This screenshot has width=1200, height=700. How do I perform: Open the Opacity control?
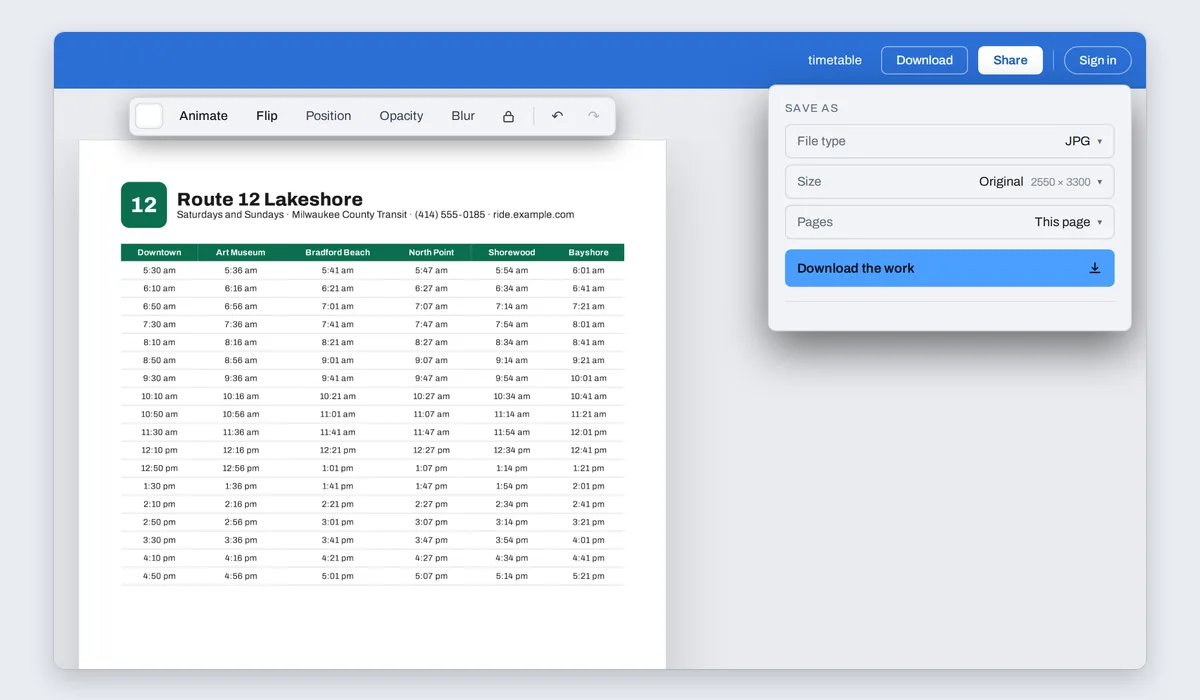(401, 116)
